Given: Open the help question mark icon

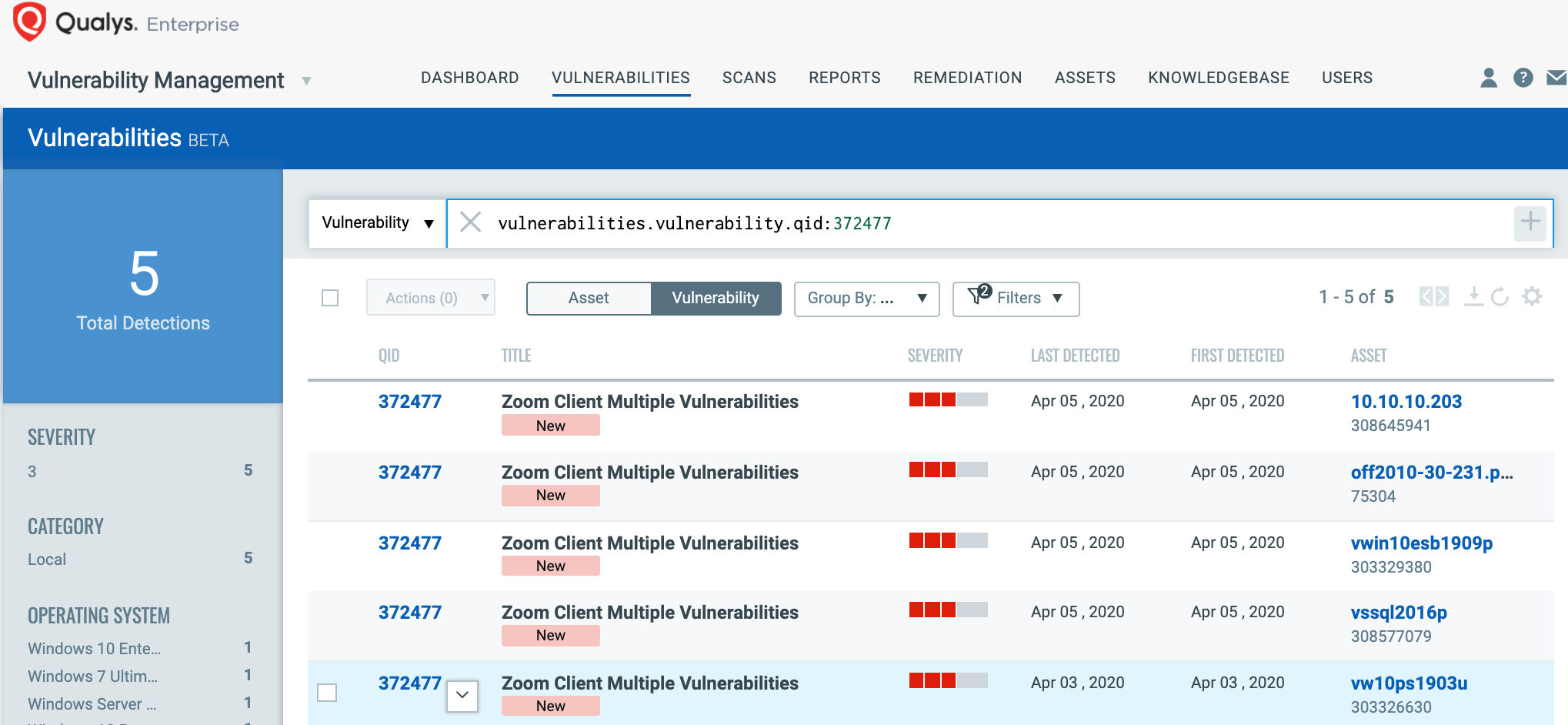Looking at the screenshot, I should click(1523, 78).
